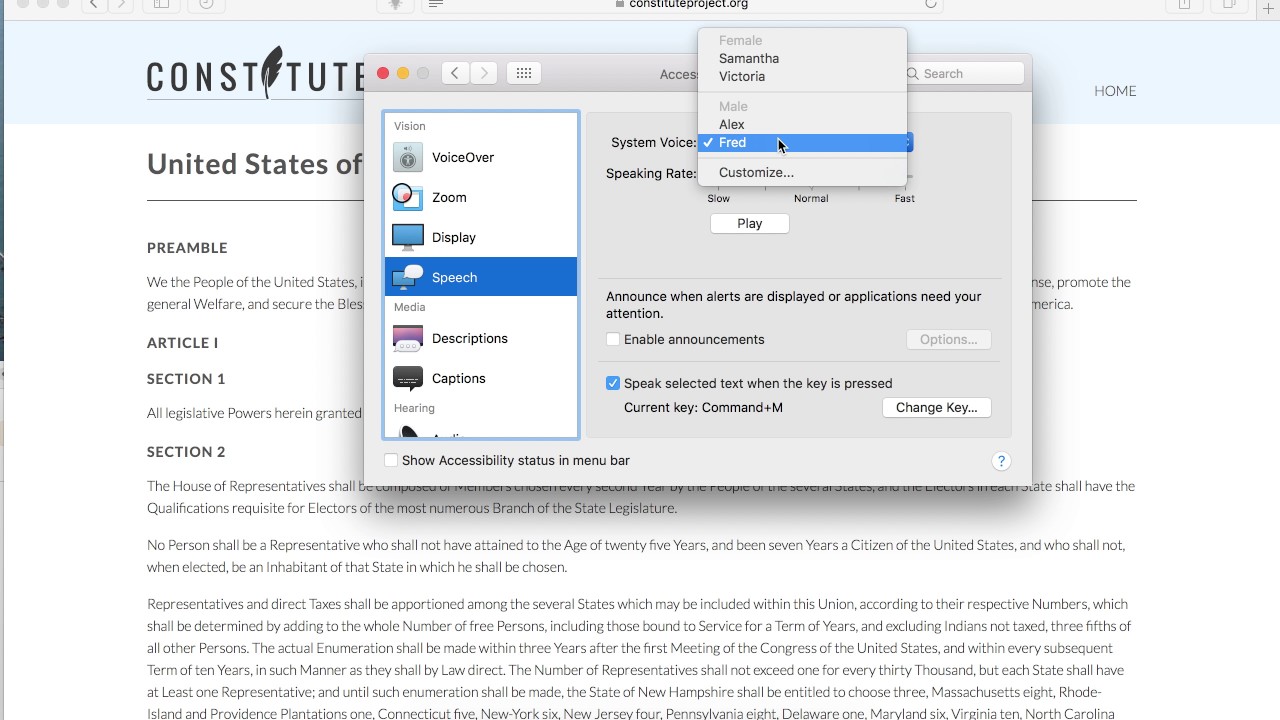Select the checked Fred voice
The height and width of the screenshot is (720, 1280).
pos(802,142)
